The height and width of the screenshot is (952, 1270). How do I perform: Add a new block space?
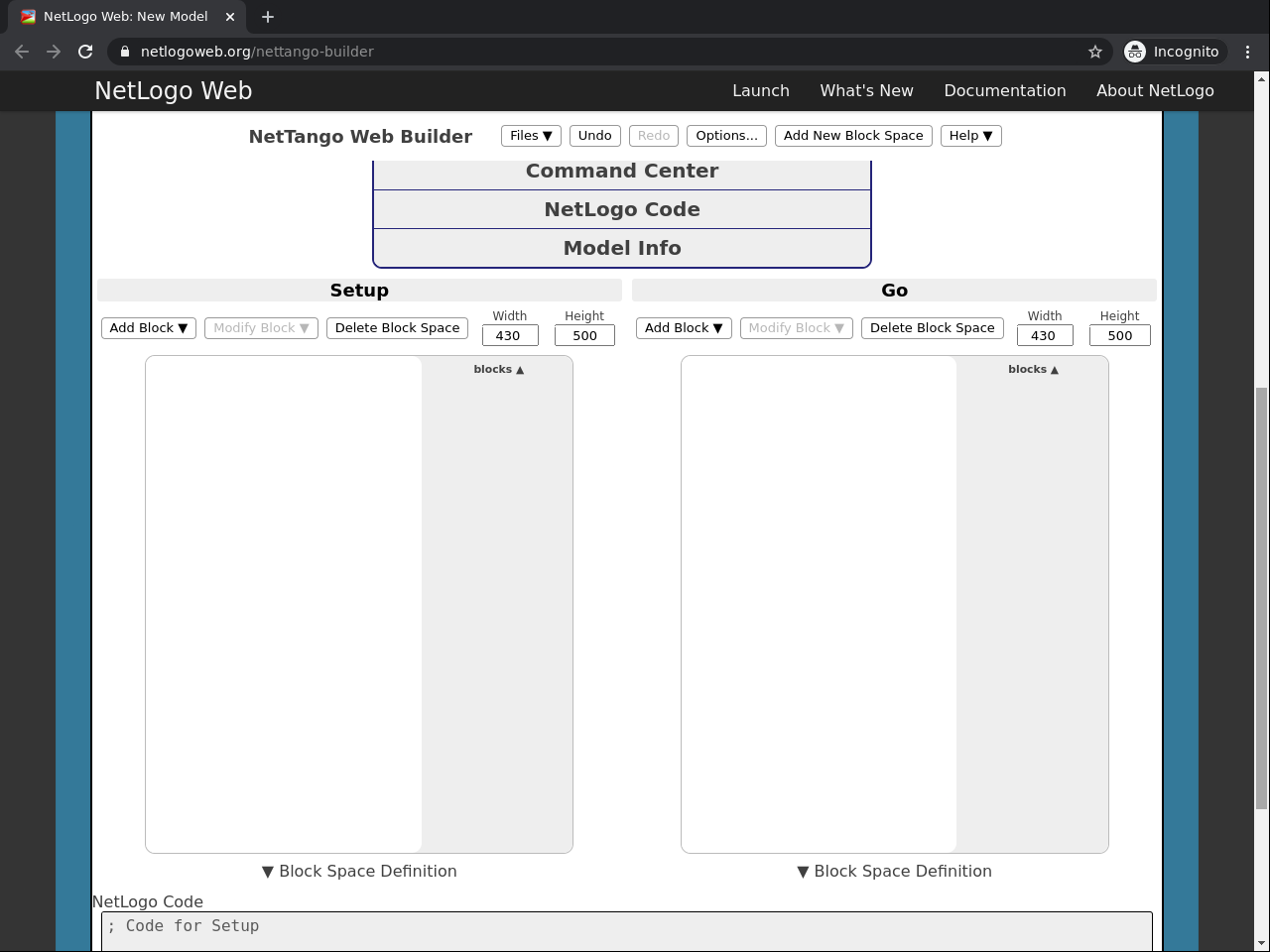click(853, 136)
